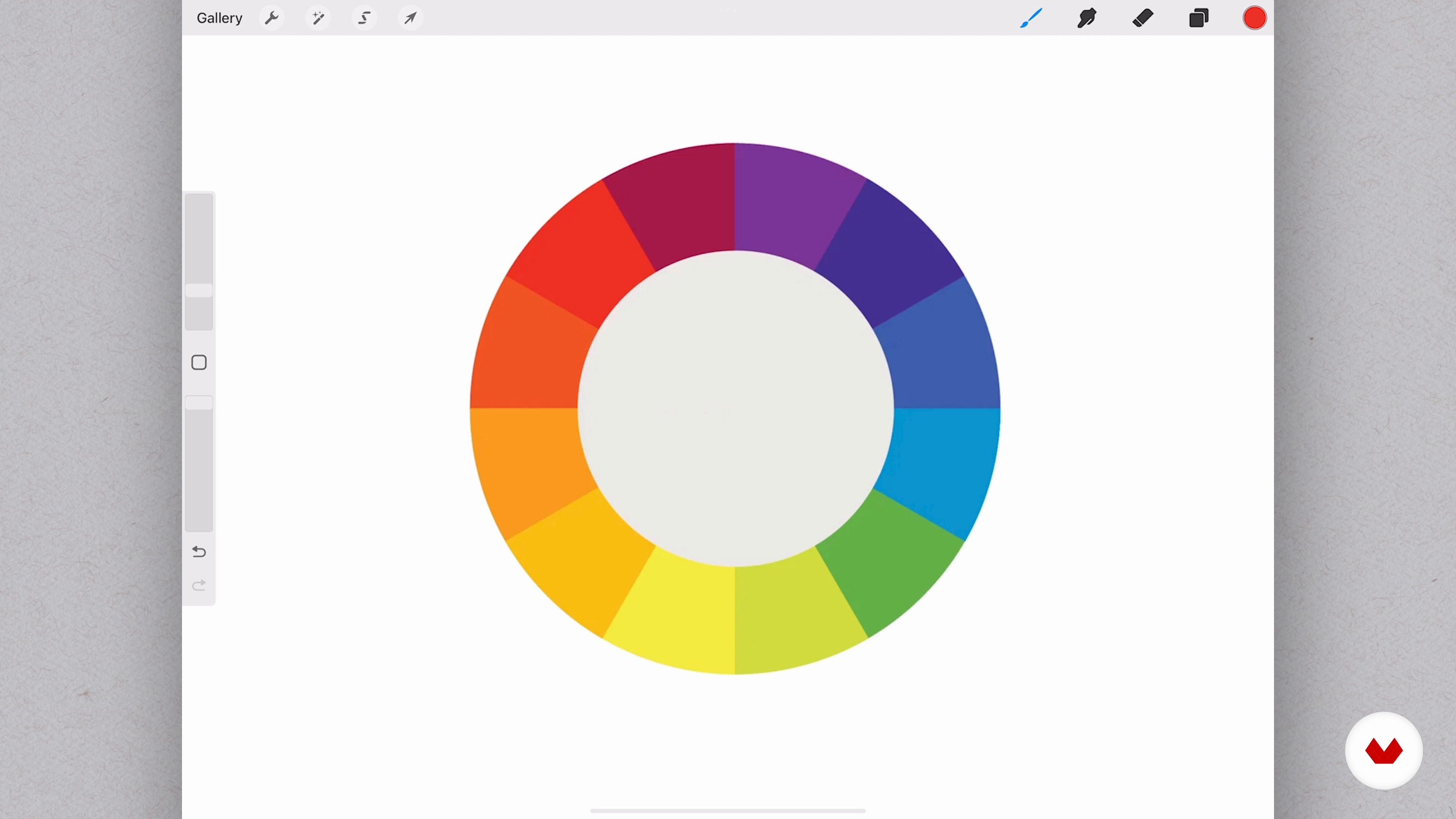The height and width of the screenshot is (819, 1456).
Task: Click the Domestika logo badge
Action: tap(1384, 751)
